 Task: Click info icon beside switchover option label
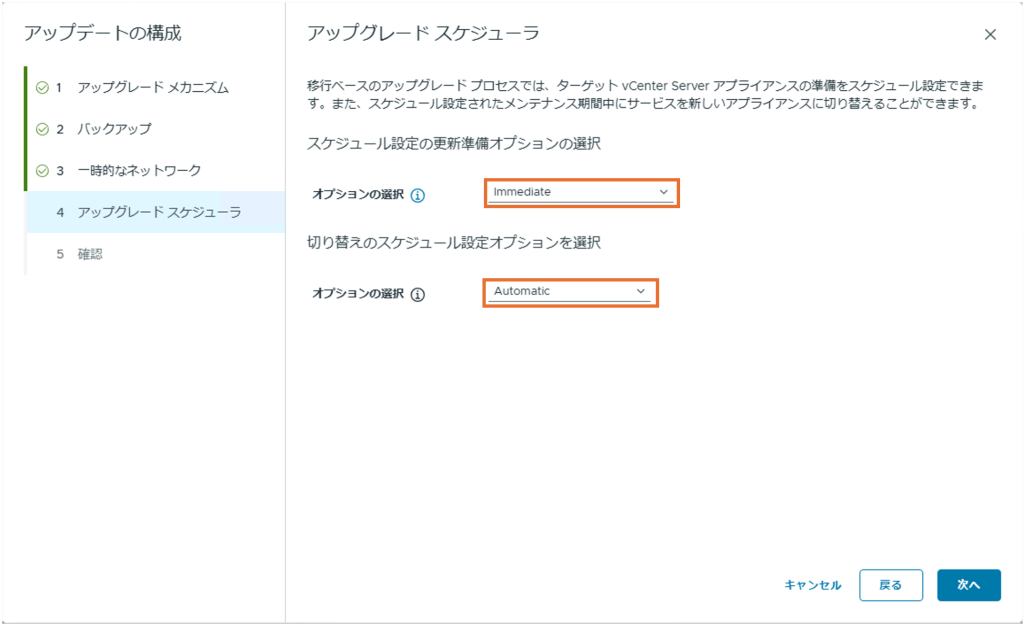[418, 295]
